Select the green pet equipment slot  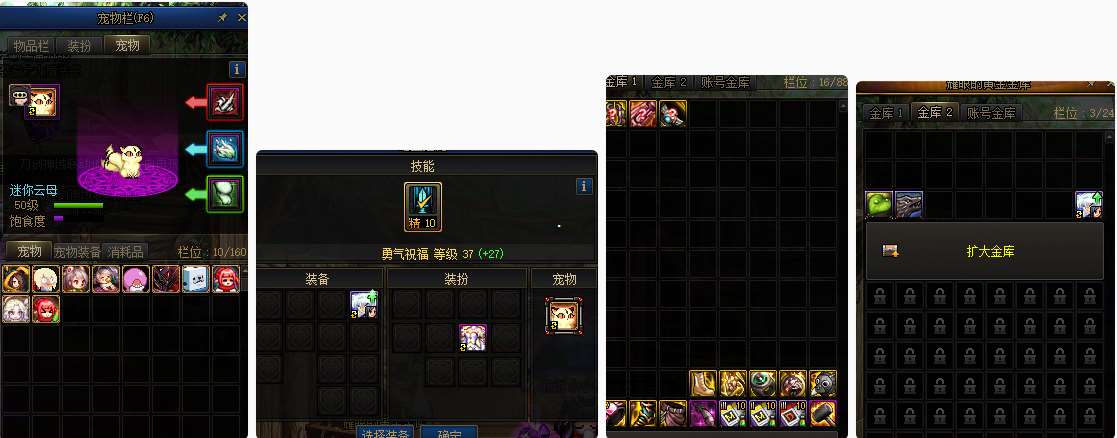[x=225, y=194]
